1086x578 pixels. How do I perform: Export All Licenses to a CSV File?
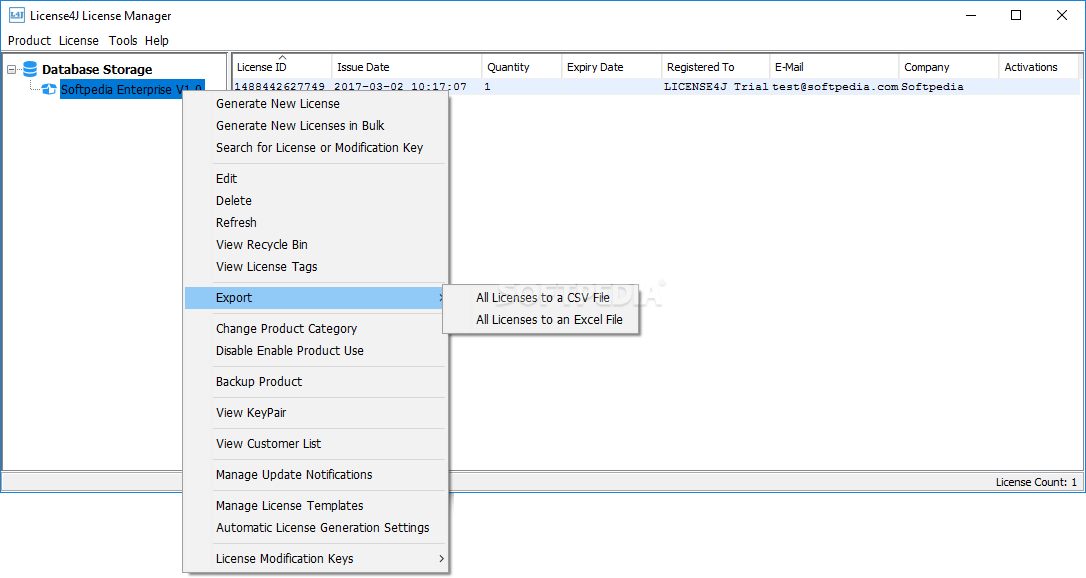coord(541,298)
